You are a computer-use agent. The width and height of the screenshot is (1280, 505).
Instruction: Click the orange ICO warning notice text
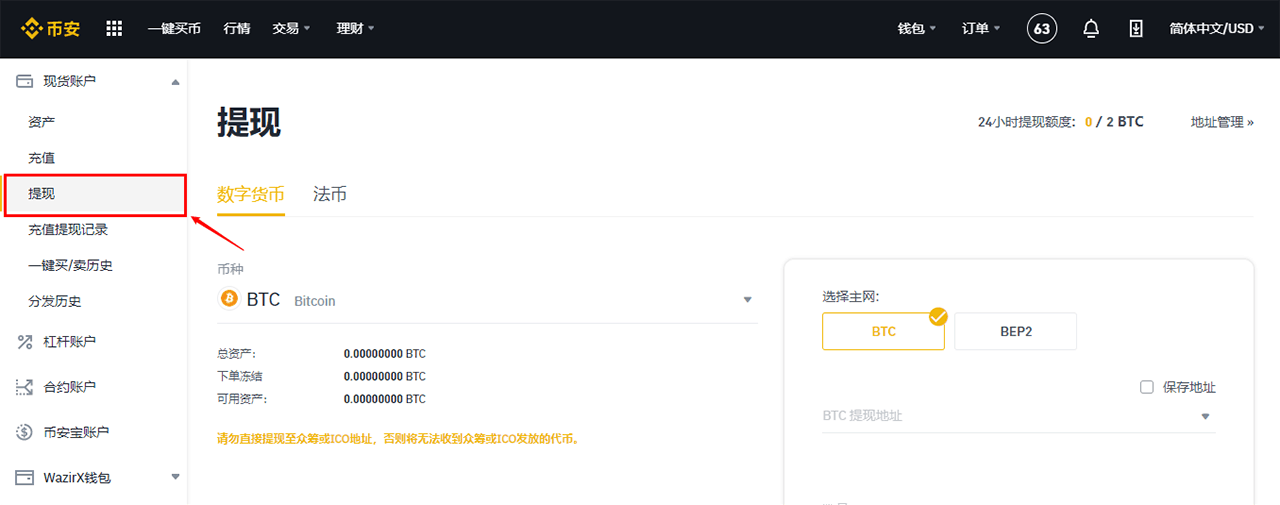coord(399,438)
